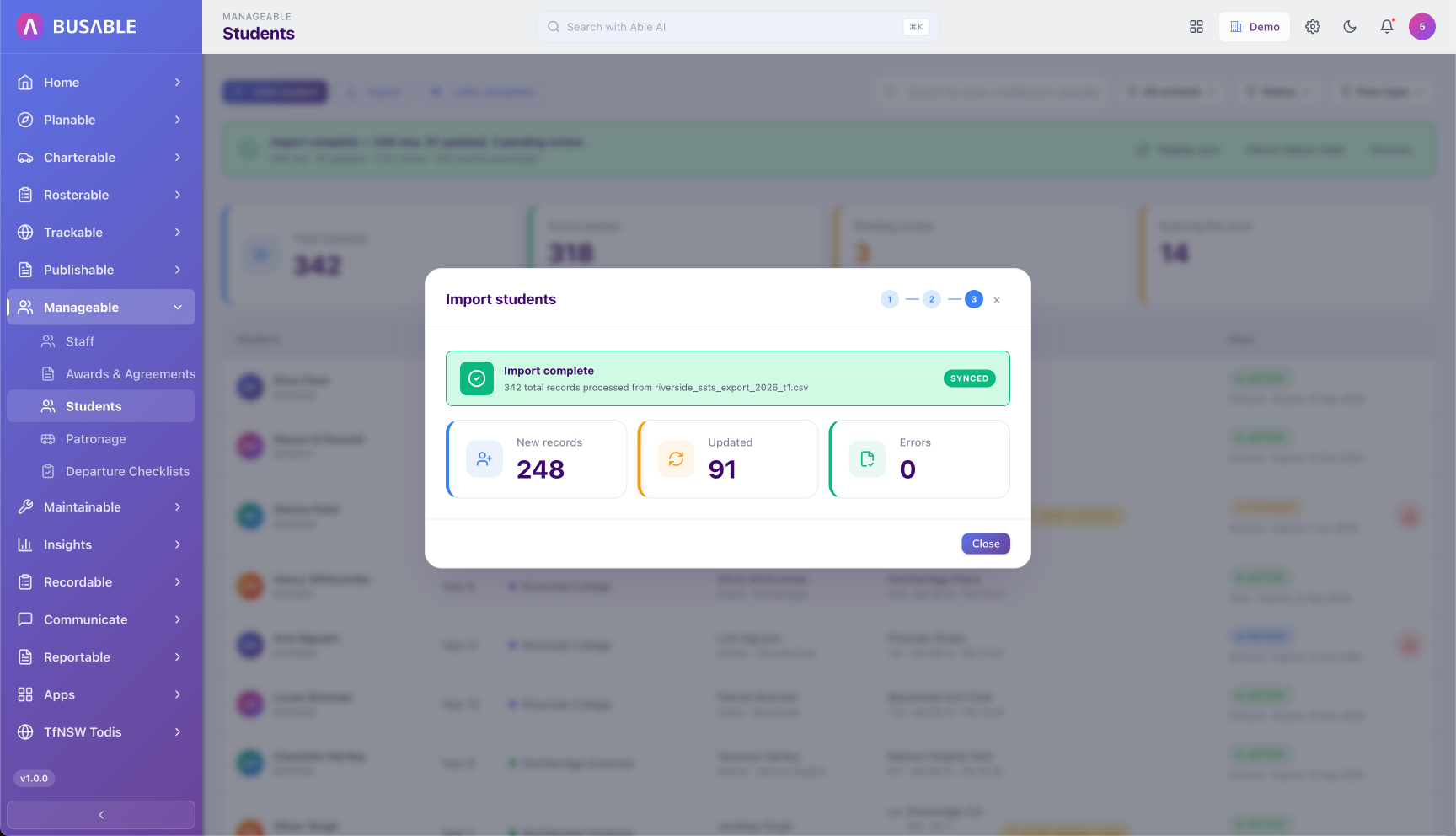Click the v1.0.0 version badge
This screenshot has height=836, width=1456.
[x=35, y=779]
